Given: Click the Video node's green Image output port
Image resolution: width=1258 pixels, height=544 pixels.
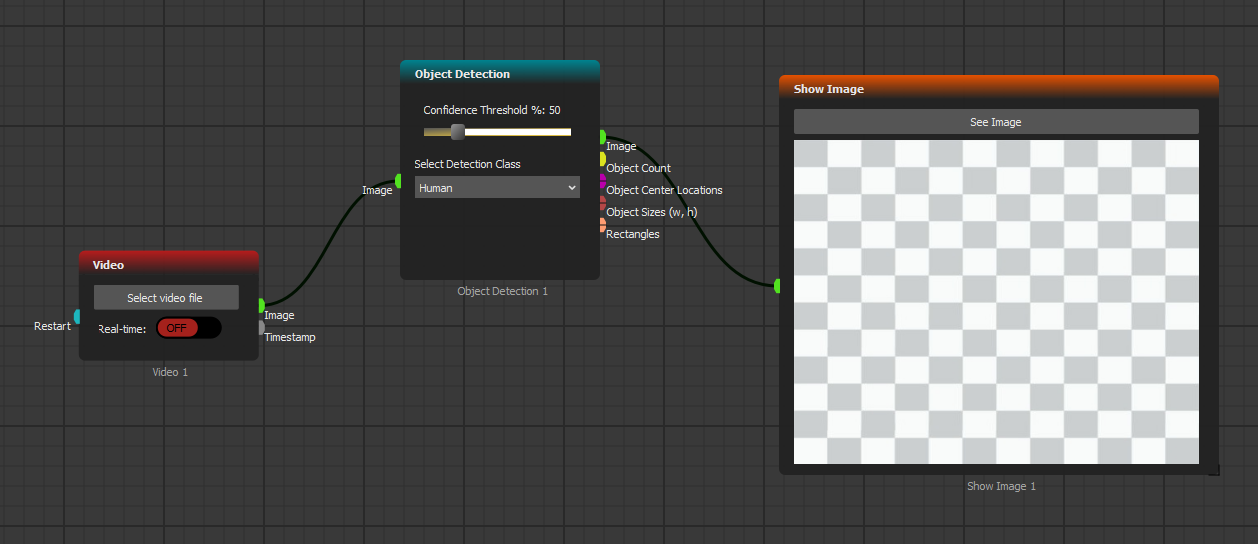Looking at the screenshot, I should [x=261, y=306].
